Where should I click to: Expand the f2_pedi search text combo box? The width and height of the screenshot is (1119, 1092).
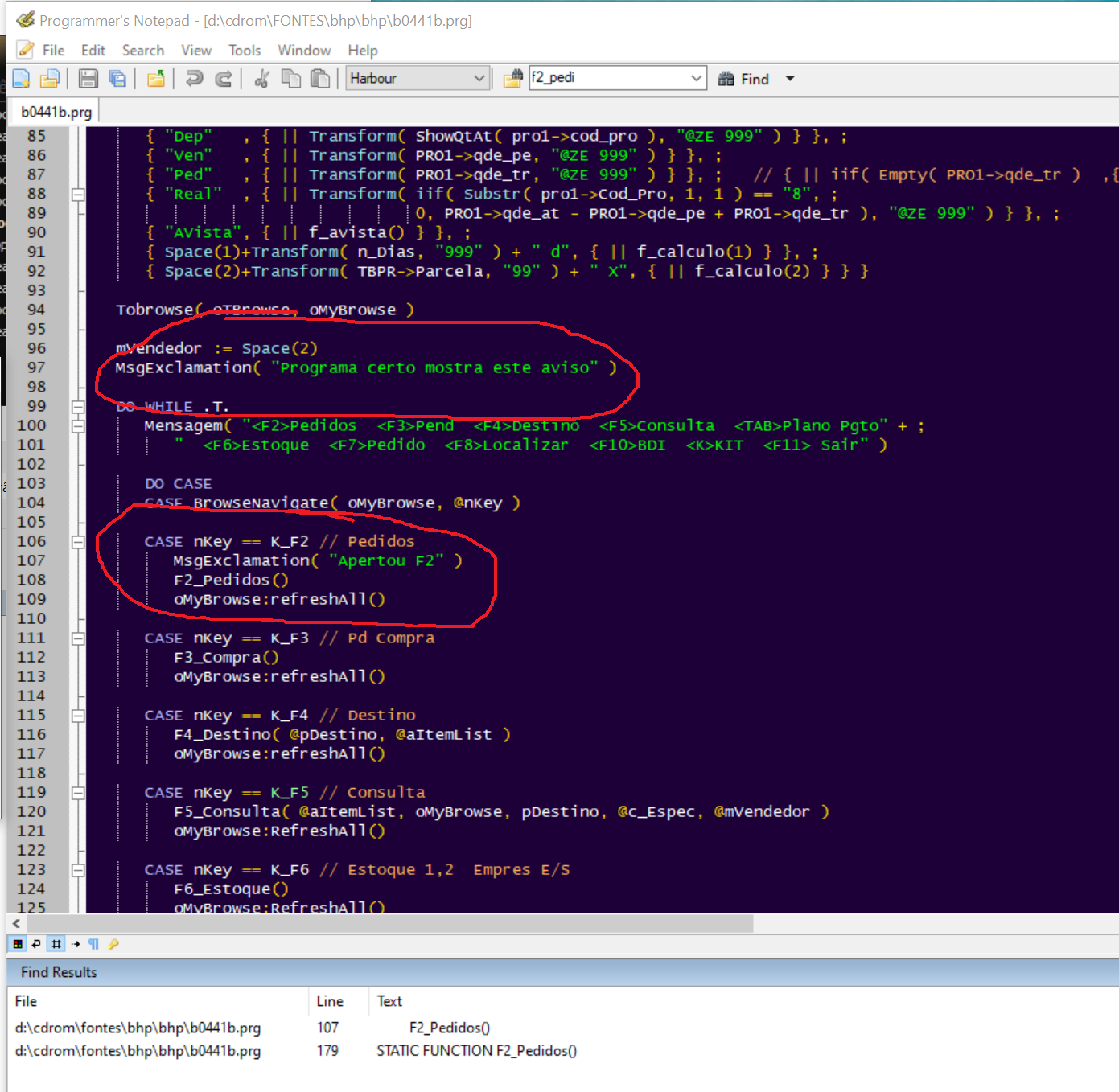point(696,79)
